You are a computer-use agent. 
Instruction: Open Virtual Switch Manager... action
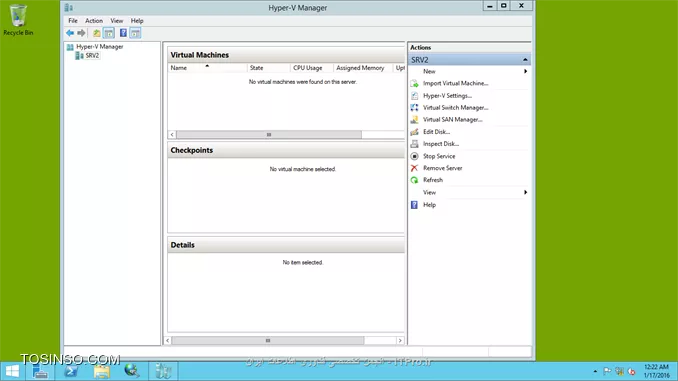455,108
